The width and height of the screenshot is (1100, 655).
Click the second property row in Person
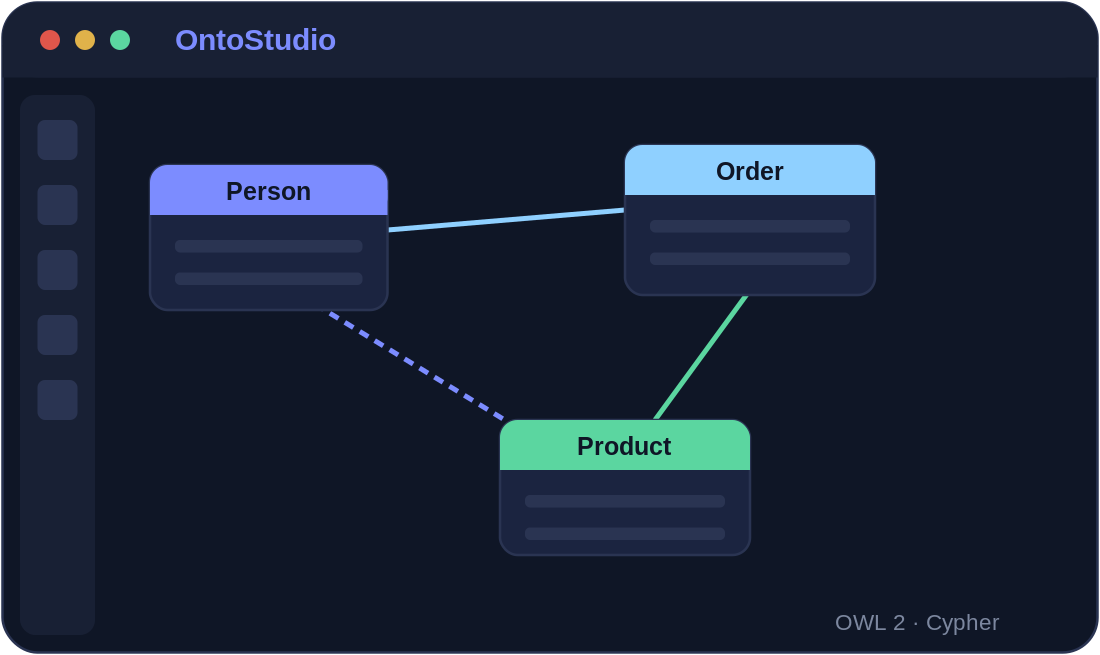(269, 279)
